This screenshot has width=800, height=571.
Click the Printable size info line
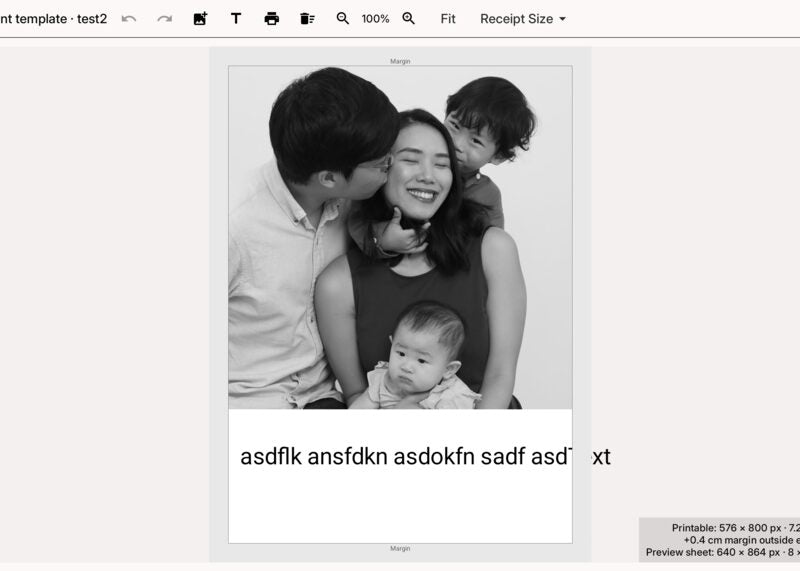coord(735,528)
